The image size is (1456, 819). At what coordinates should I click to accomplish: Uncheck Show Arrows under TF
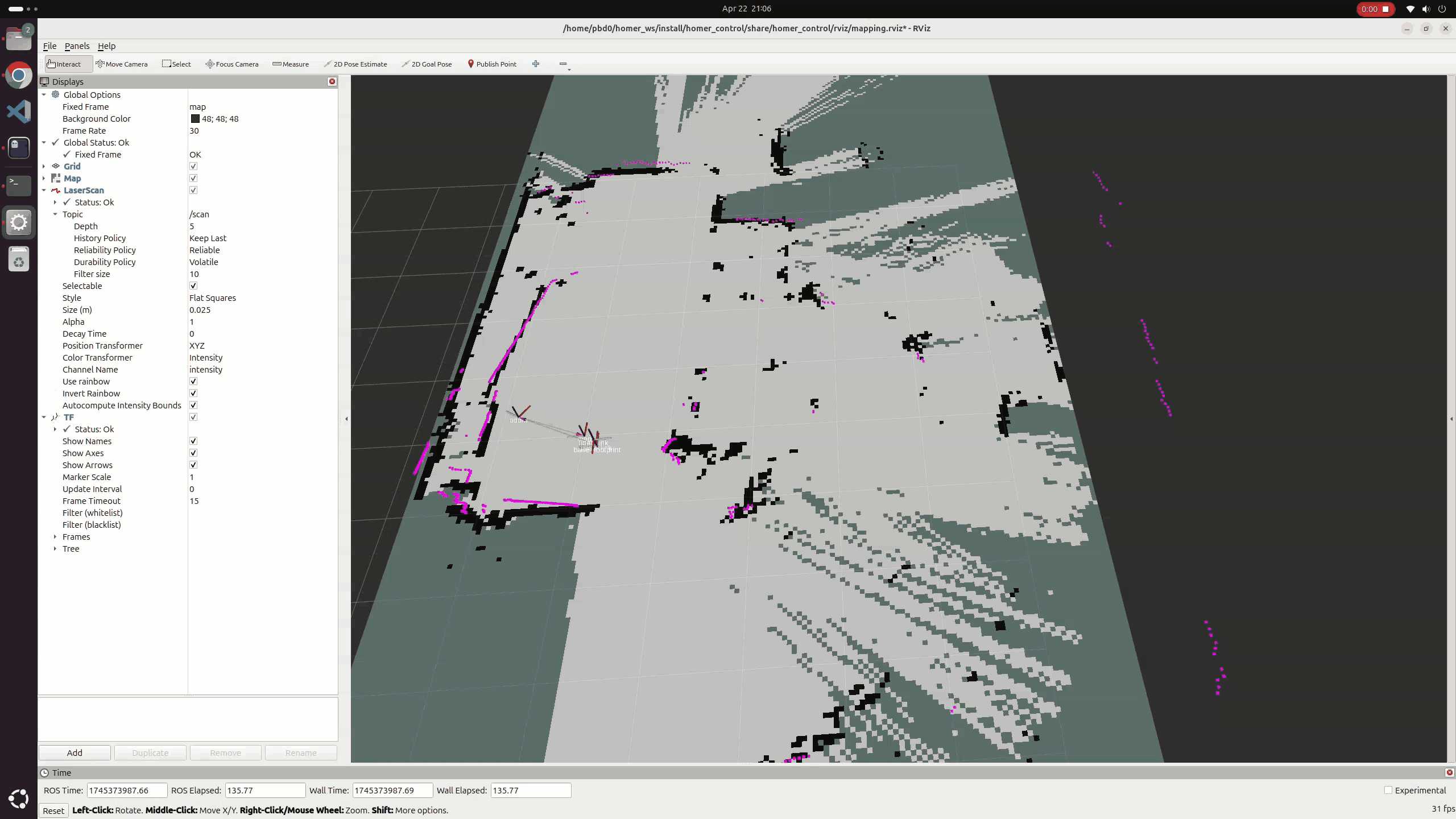coord(193,465)
